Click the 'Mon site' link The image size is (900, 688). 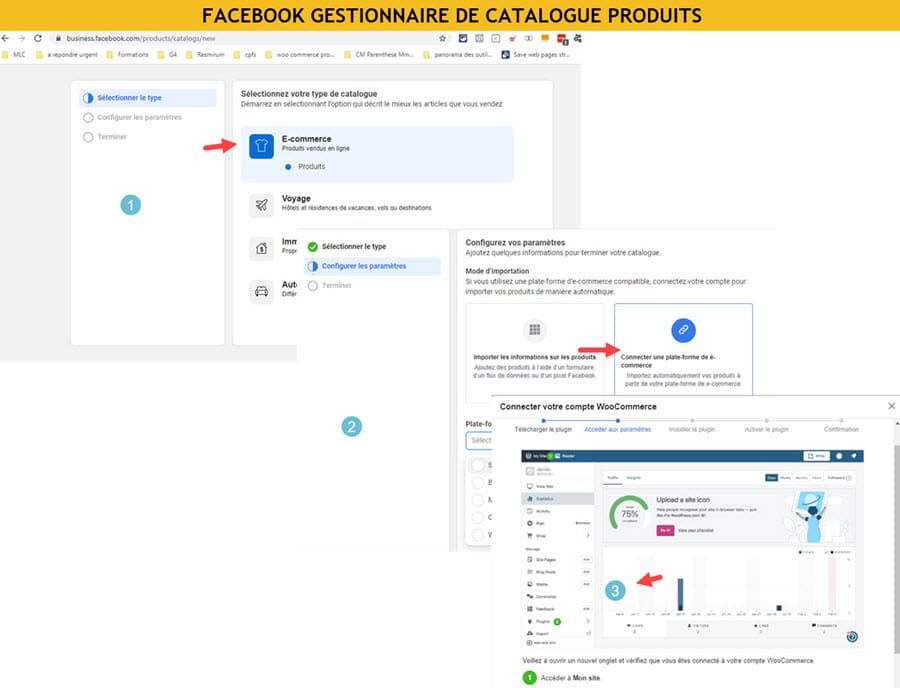(586, 678)
